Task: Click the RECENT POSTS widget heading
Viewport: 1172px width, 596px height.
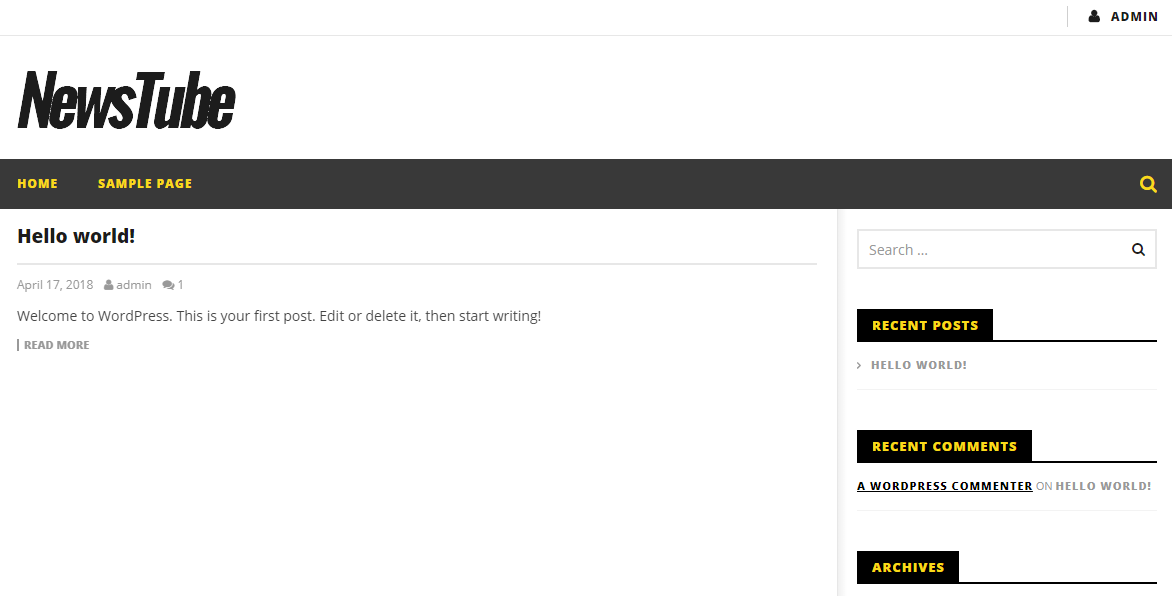Action: click(925, 325)
